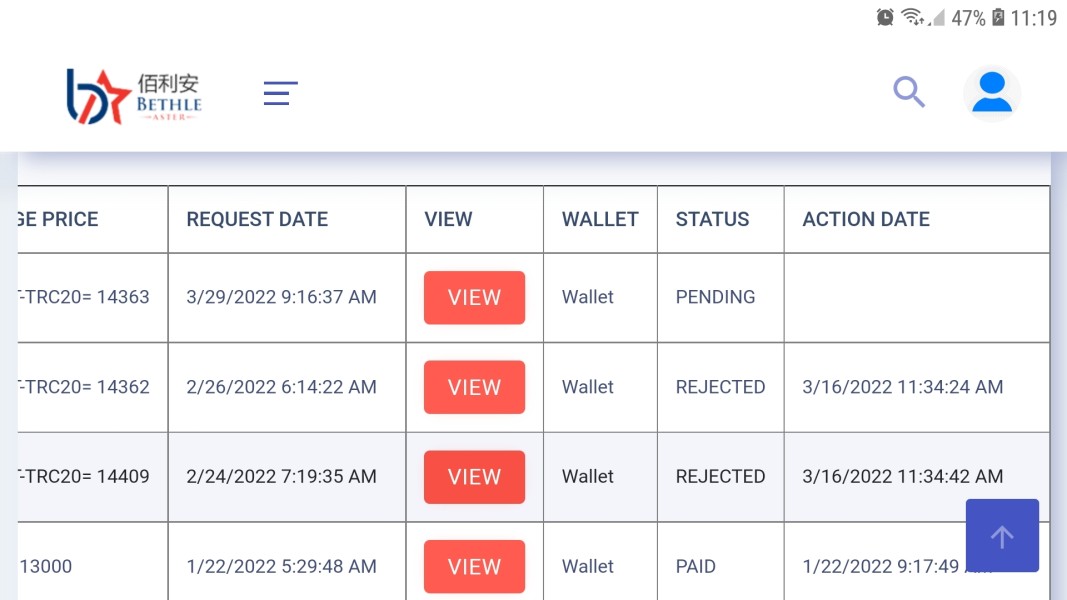Select the REQUEST DATE column header
1067x600 pixels.
[257, 219]
